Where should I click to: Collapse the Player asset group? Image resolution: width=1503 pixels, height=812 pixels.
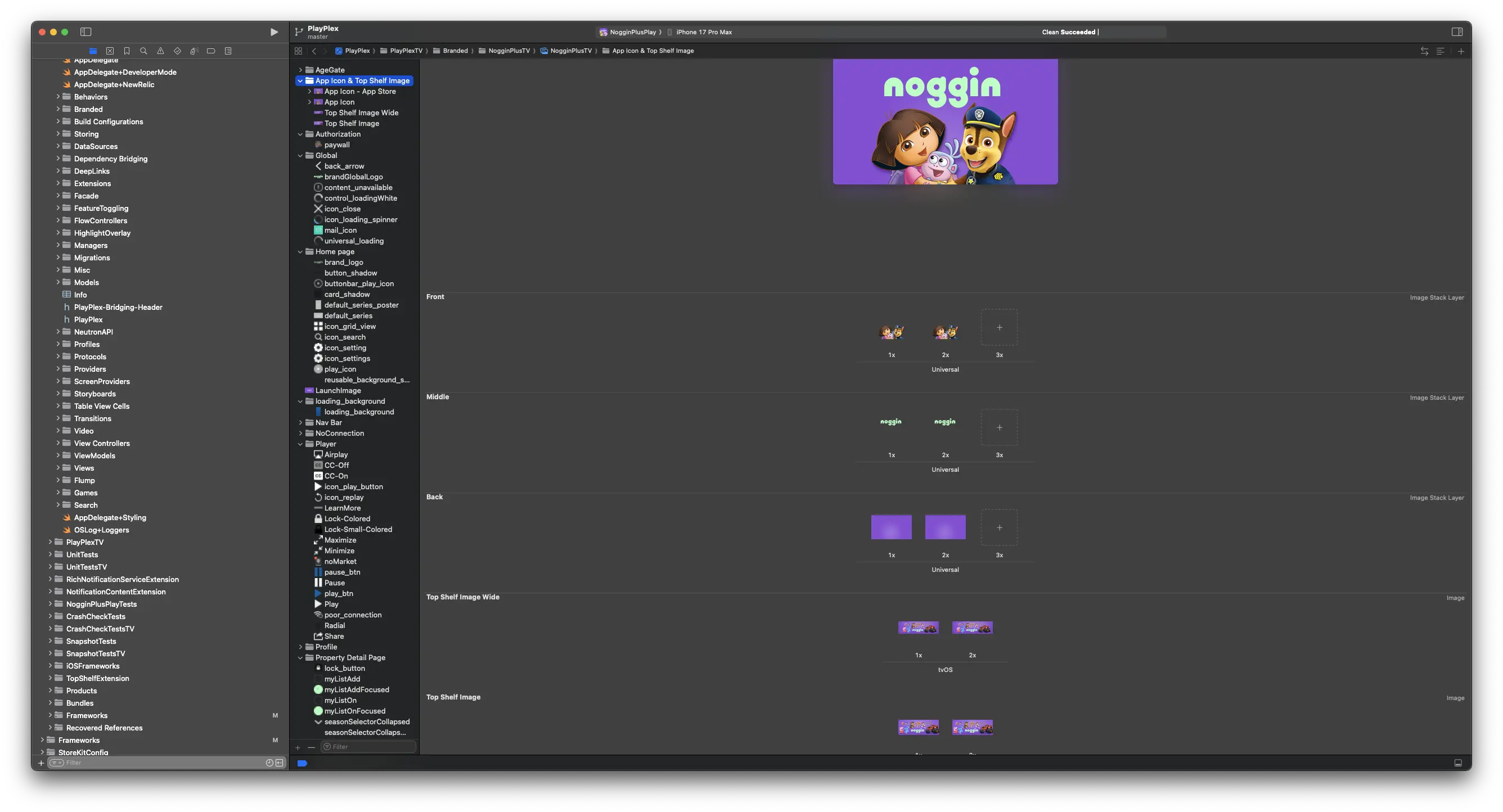point(300,444)
